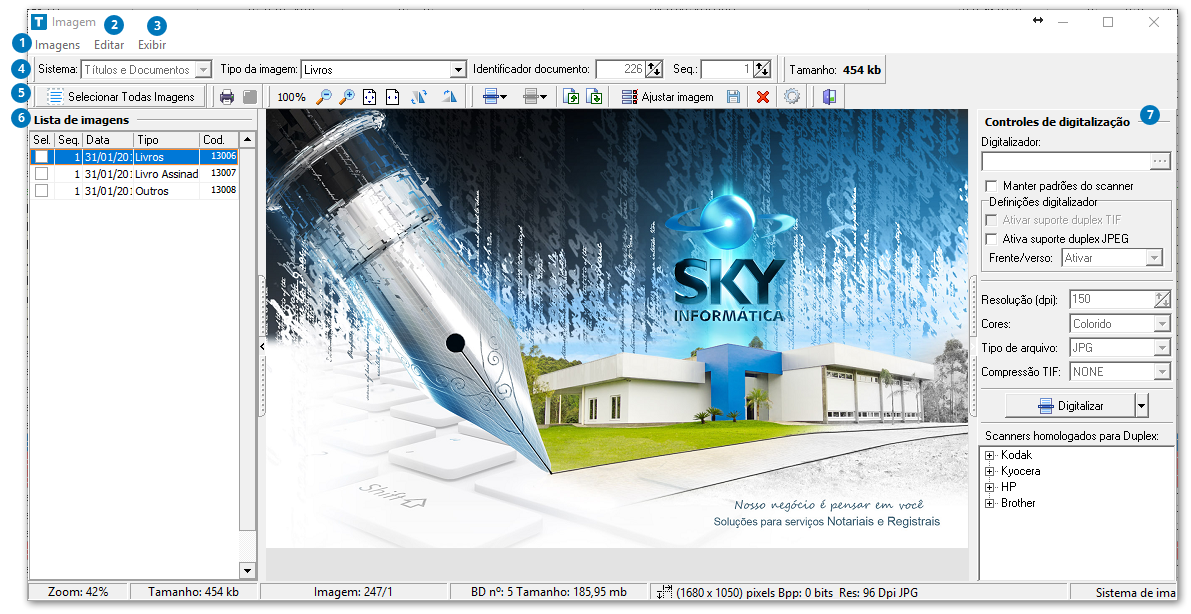Click the 100% zoom toolbar item
Image resolution: width=1191 pixels, height=614 pixels.
point(291,97)
